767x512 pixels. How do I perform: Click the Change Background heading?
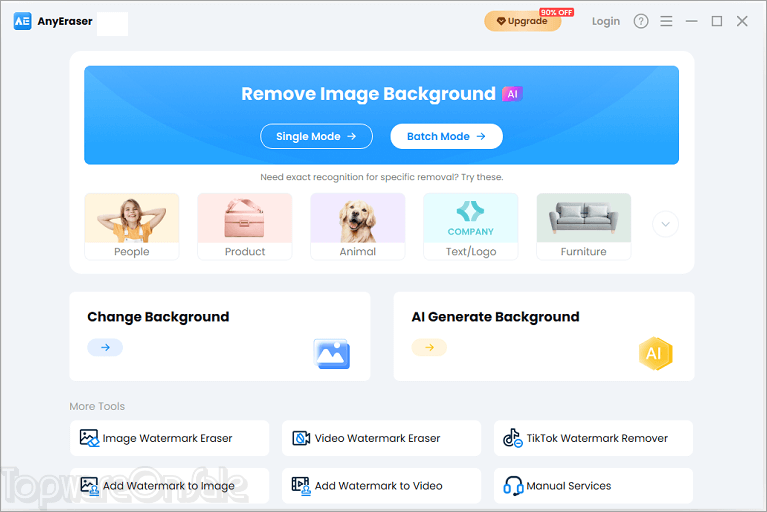point(158,317)
